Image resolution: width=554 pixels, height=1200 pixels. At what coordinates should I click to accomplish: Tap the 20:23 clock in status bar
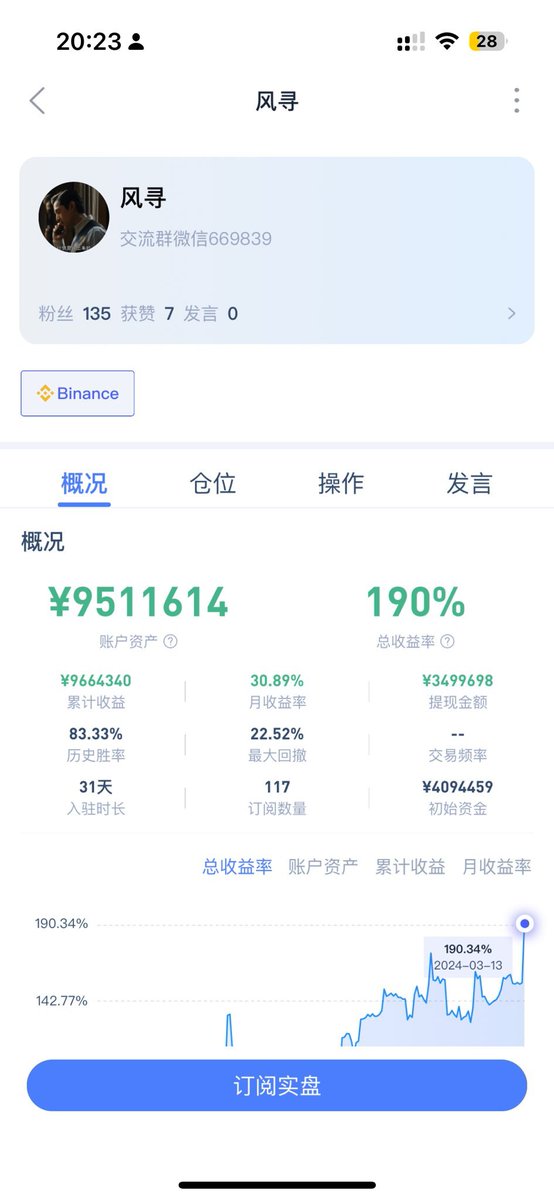89,41
